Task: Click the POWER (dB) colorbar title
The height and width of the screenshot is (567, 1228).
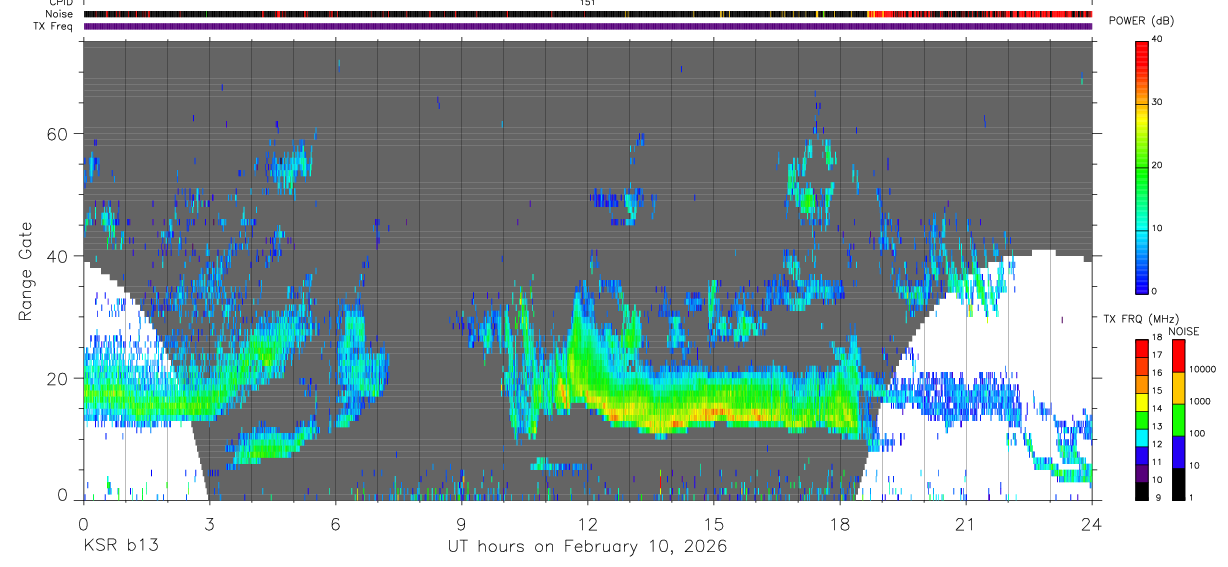Action: pos(1141,21)
